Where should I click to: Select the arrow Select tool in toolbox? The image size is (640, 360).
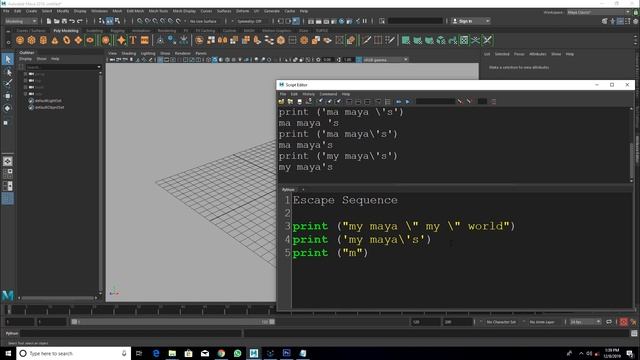click(8, 60)
